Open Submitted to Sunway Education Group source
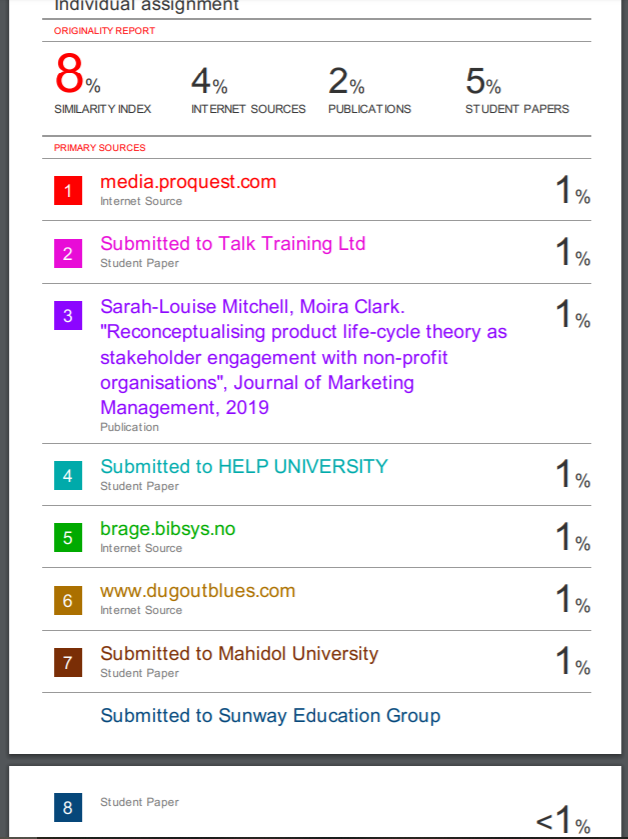This screenshot has height=839, width=628. (270, 716)
